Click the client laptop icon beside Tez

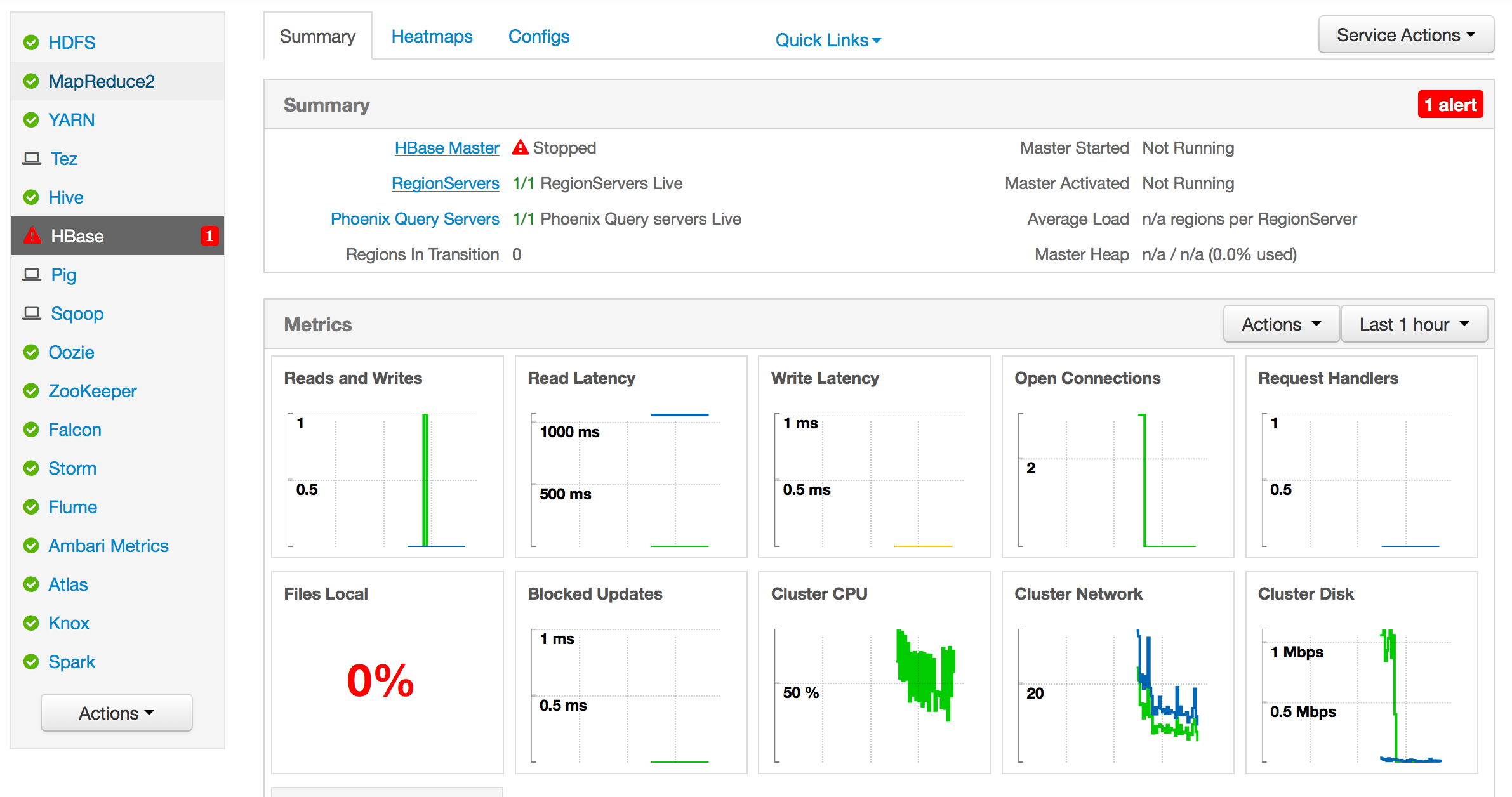[x=32, y=158]
